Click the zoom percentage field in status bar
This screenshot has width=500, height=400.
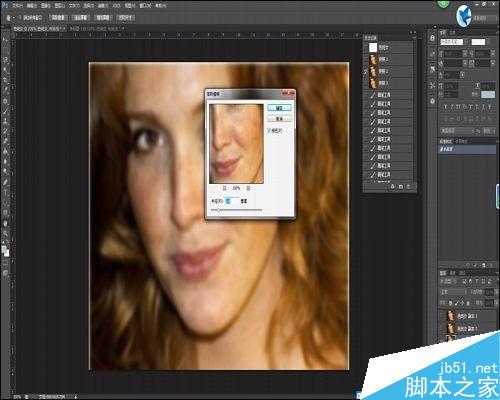17,397
